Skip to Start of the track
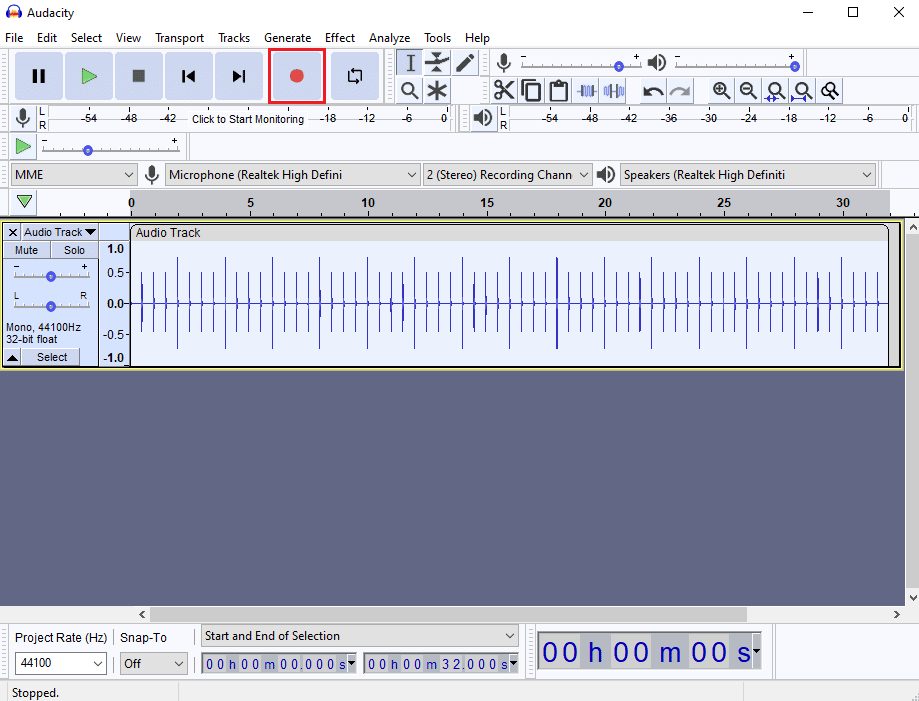Viewport: 919px width, 701px height. [x=189, y=76]
